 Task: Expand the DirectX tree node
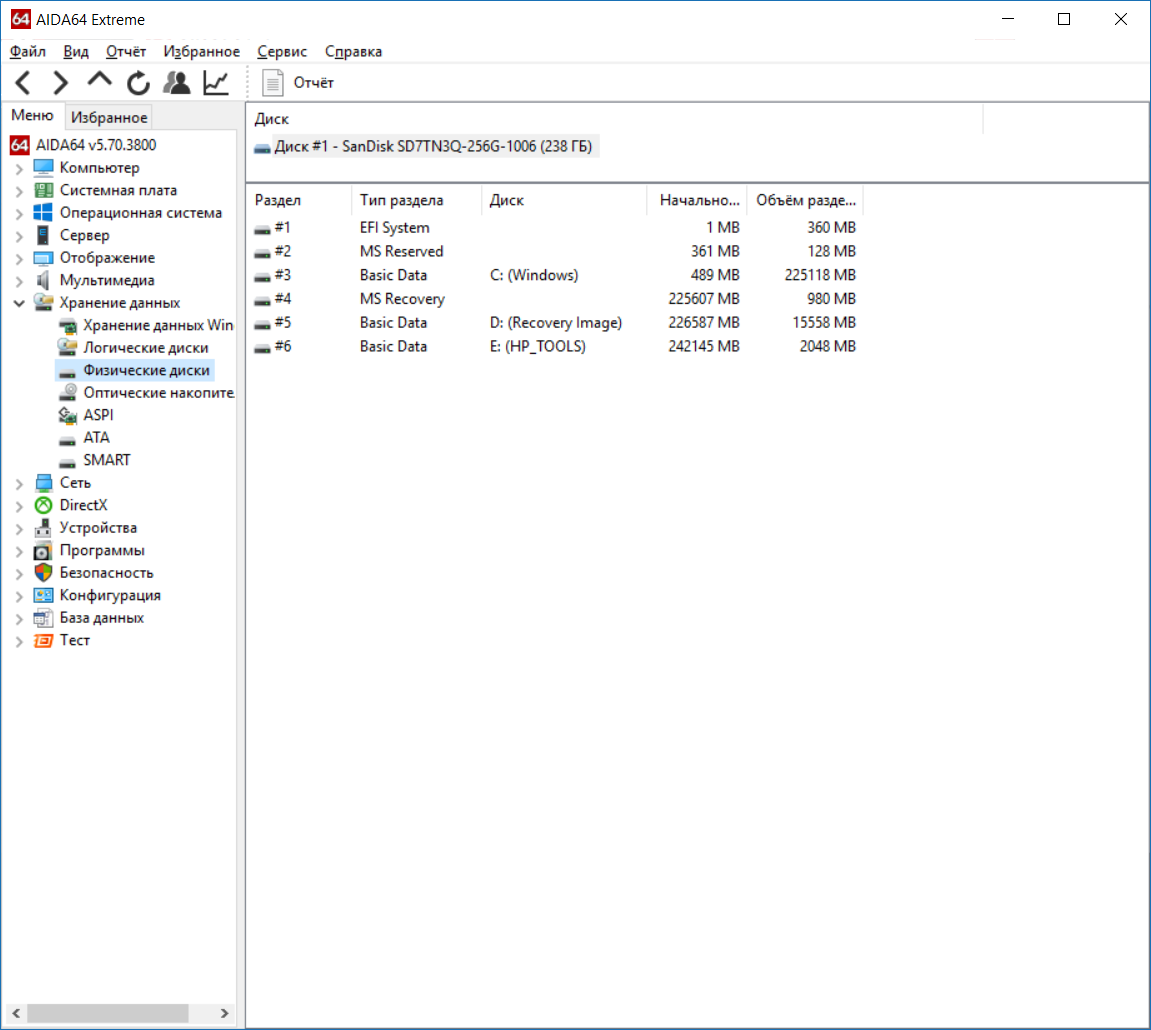(19, 506)
